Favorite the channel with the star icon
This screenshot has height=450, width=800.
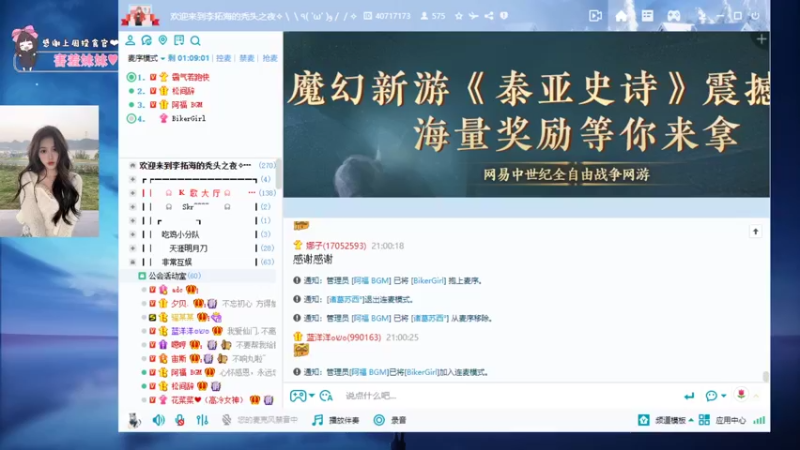(459, 16)
